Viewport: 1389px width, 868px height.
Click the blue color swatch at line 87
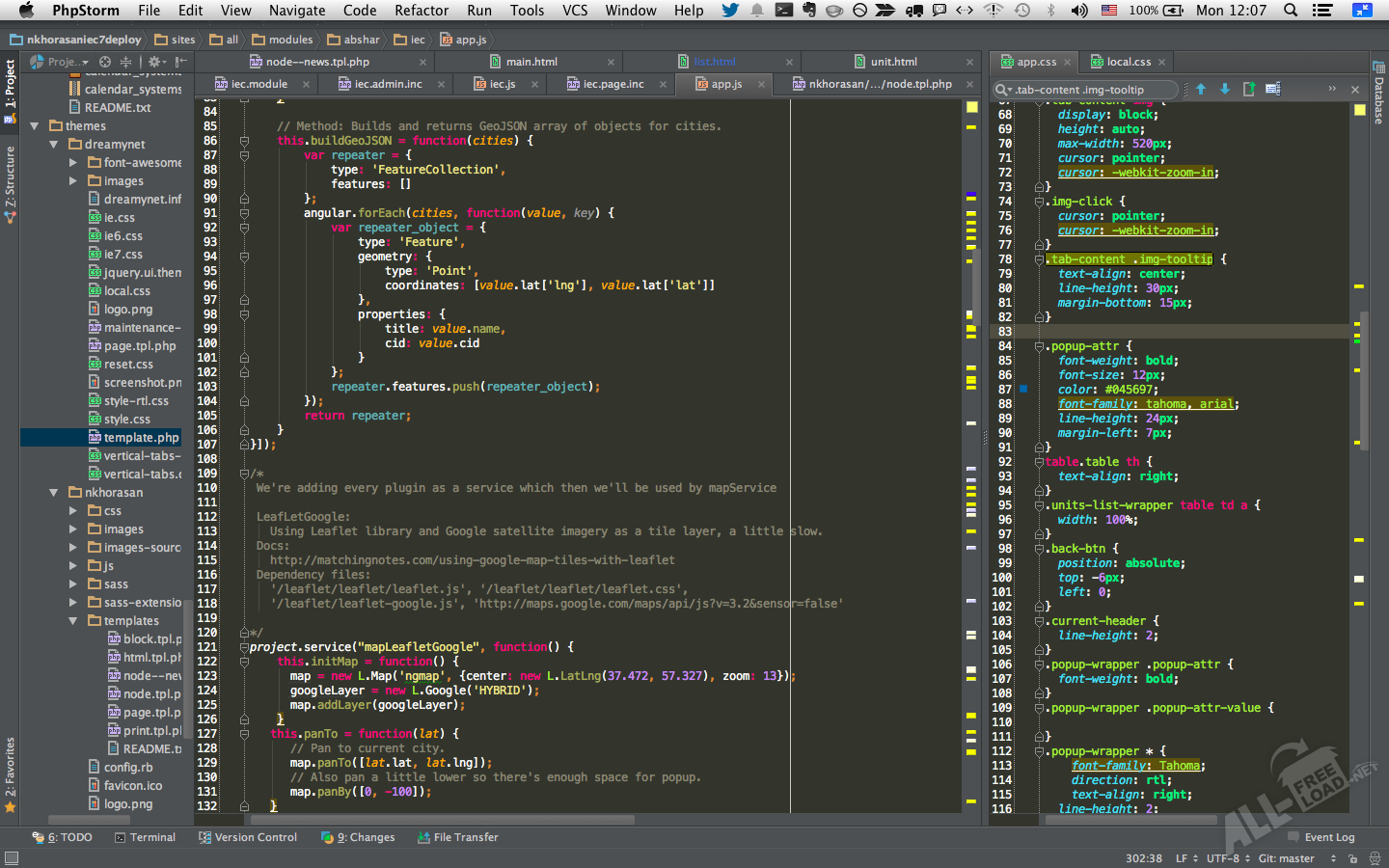tap(1023, 390)
